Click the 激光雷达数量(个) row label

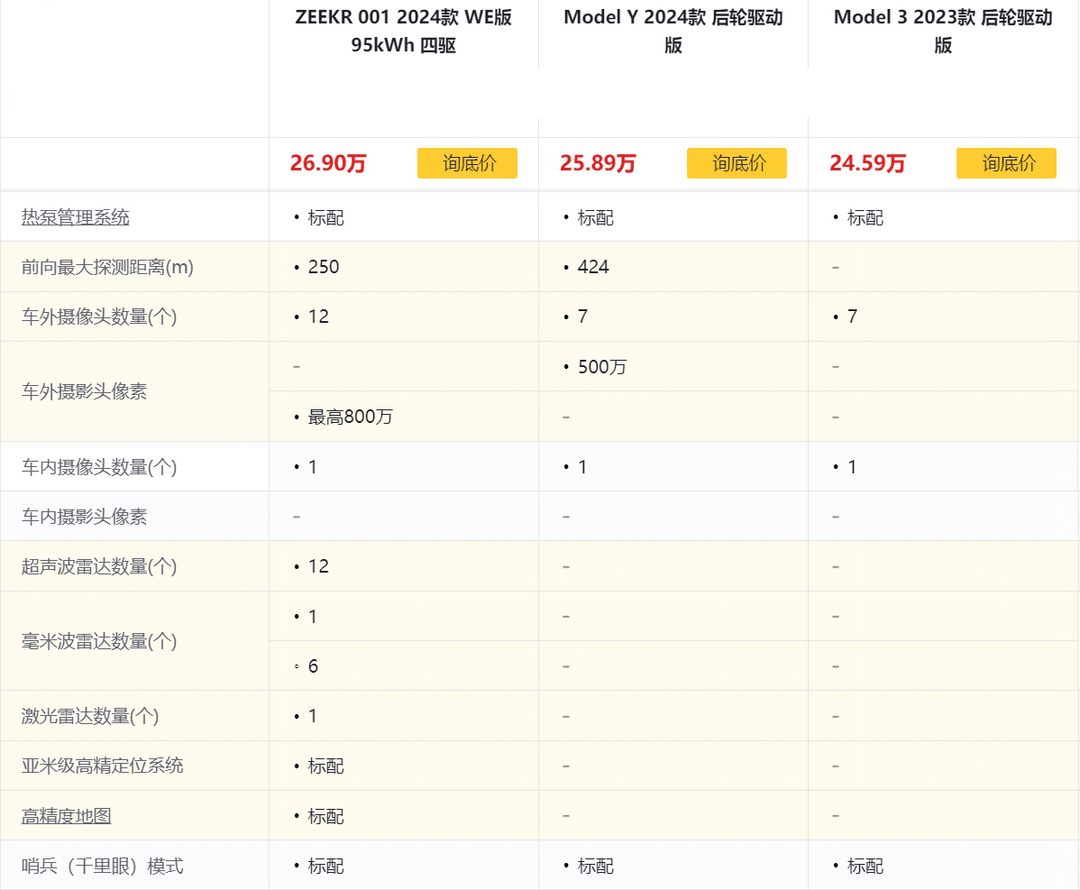90,716
